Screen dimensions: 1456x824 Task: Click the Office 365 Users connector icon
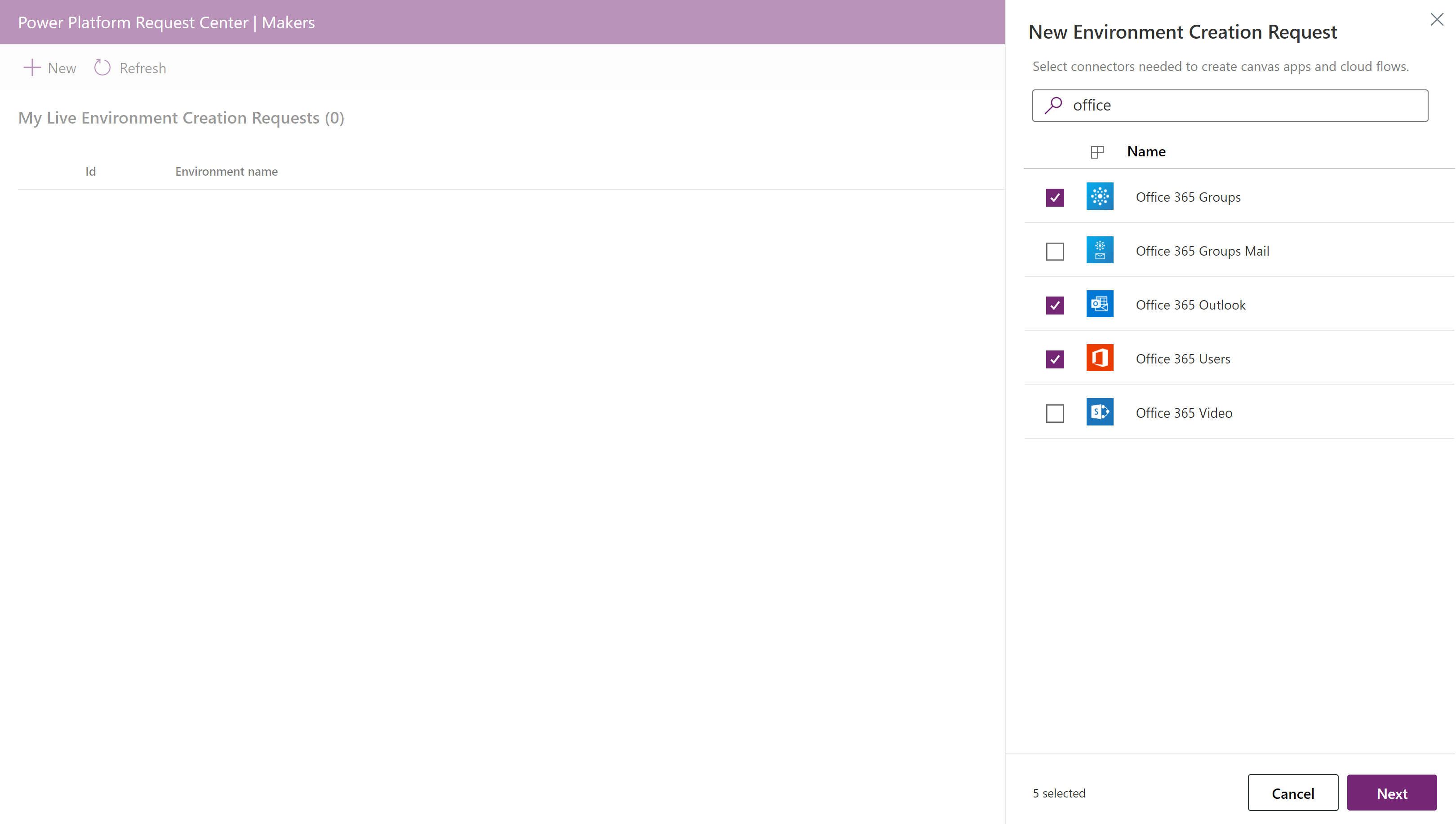pyautogui.click(x=1100, y=359)
